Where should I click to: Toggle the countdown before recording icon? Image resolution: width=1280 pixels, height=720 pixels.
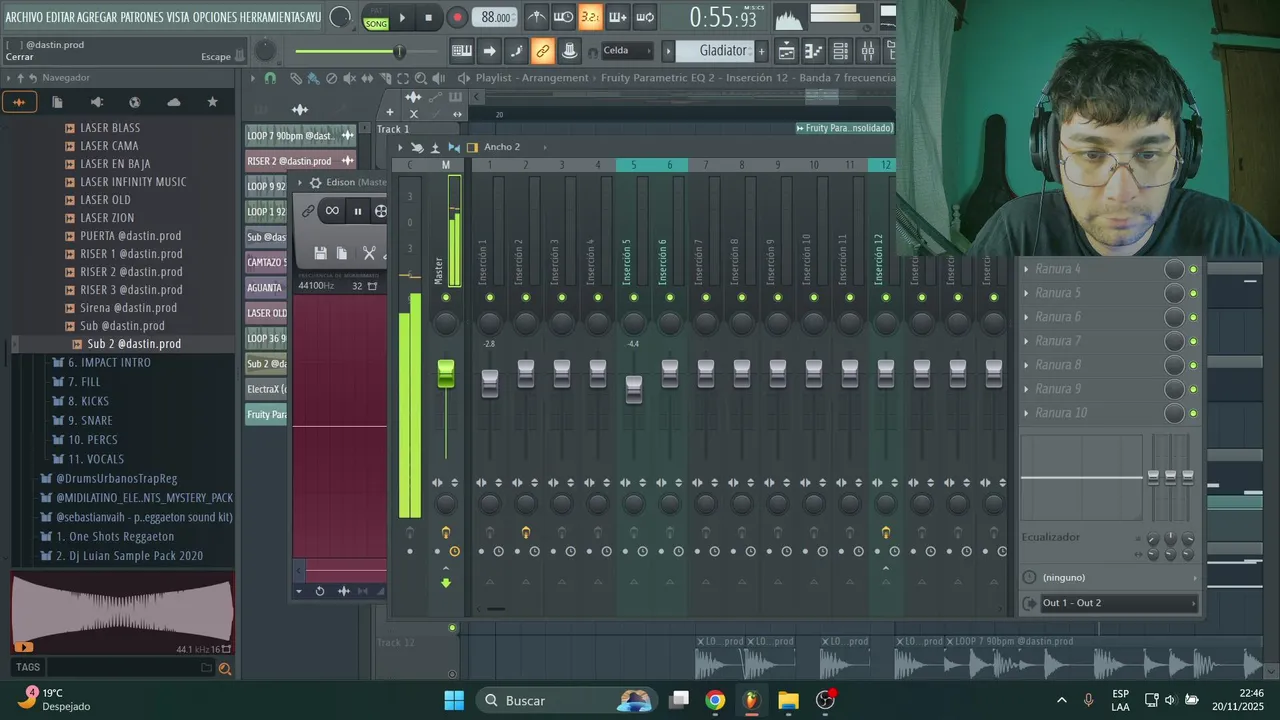pos(591,17)
